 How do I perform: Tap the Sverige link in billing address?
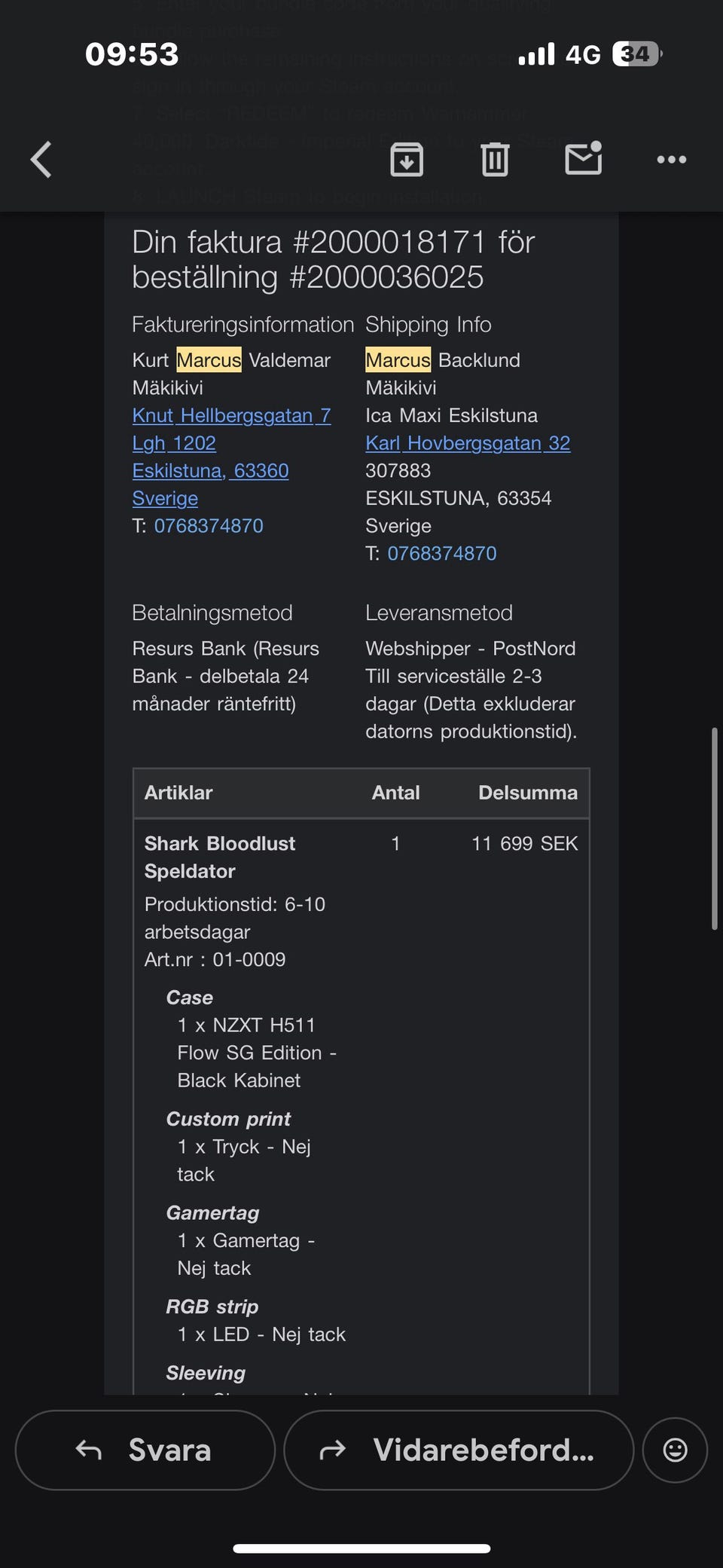coord(165,498)
